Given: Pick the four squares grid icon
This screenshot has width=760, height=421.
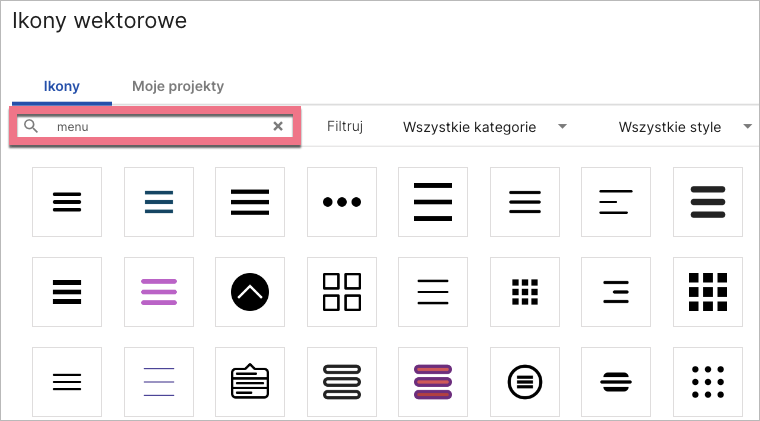Looking at the screenshot, I should point(342,292).
